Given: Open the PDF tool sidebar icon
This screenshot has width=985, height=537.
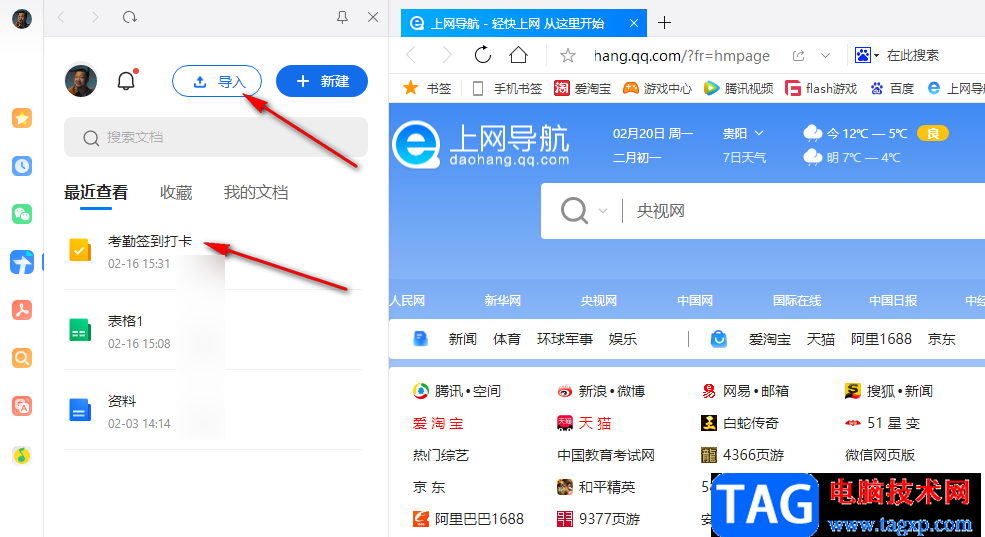Looking at the screenshot, I should pyautogui.click(x=22, y=310).
